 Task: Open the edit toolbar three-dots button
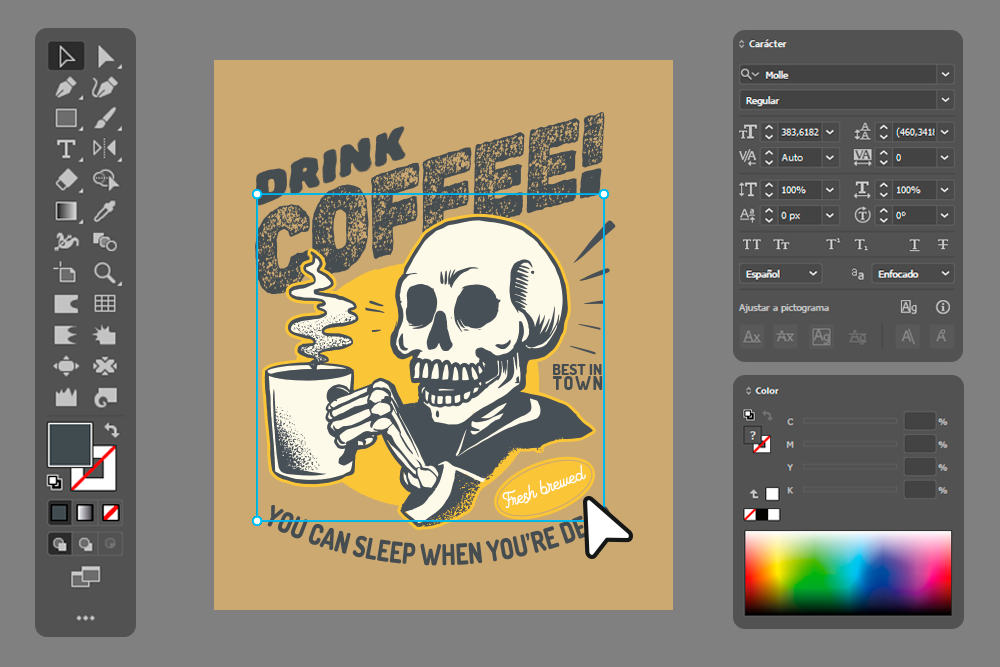pos(85,618)
